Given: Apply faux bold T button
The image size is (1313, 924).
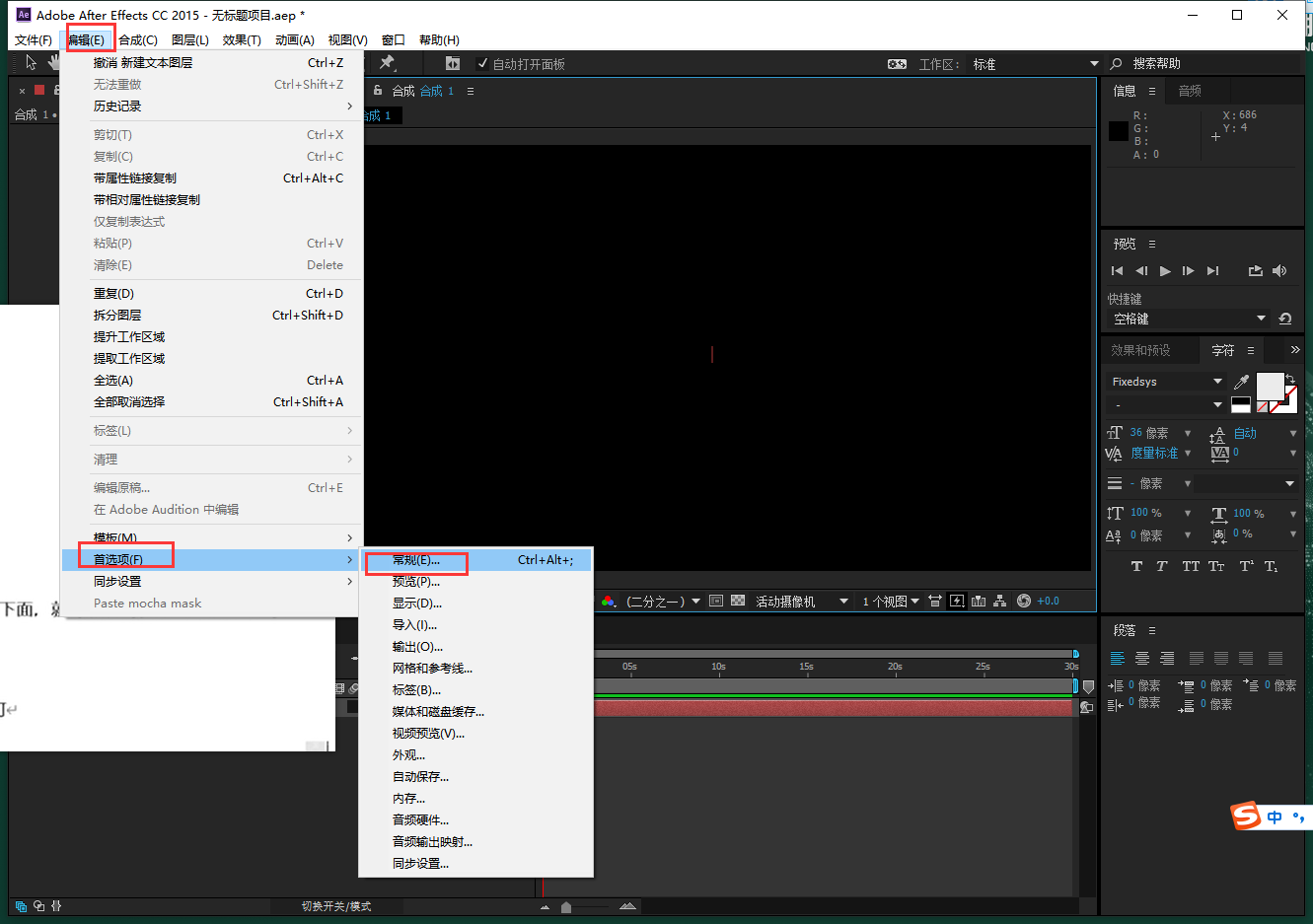Looking at the screenshot, I should (1136, 566).
